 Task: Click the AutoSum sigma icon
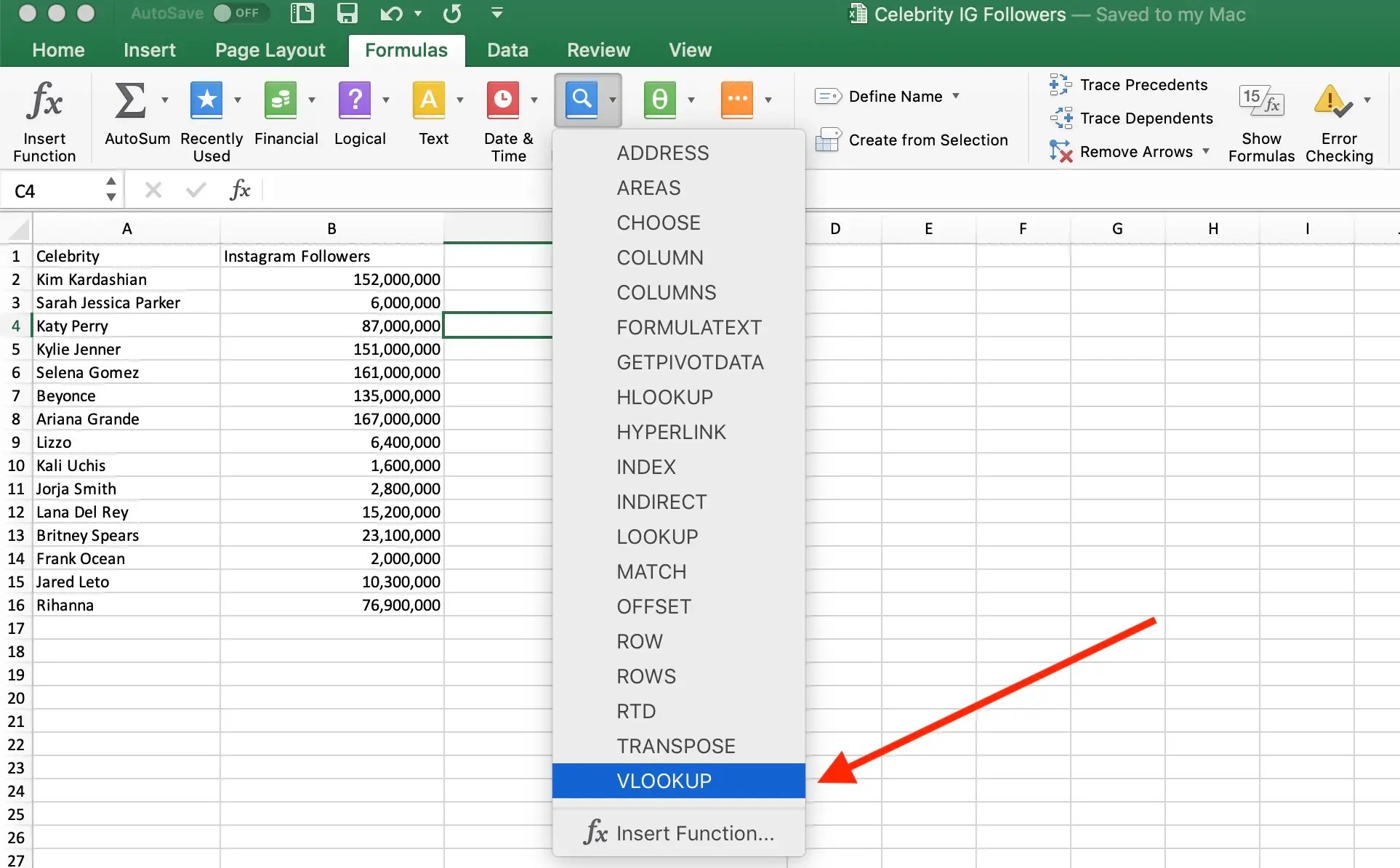point(130,100)
